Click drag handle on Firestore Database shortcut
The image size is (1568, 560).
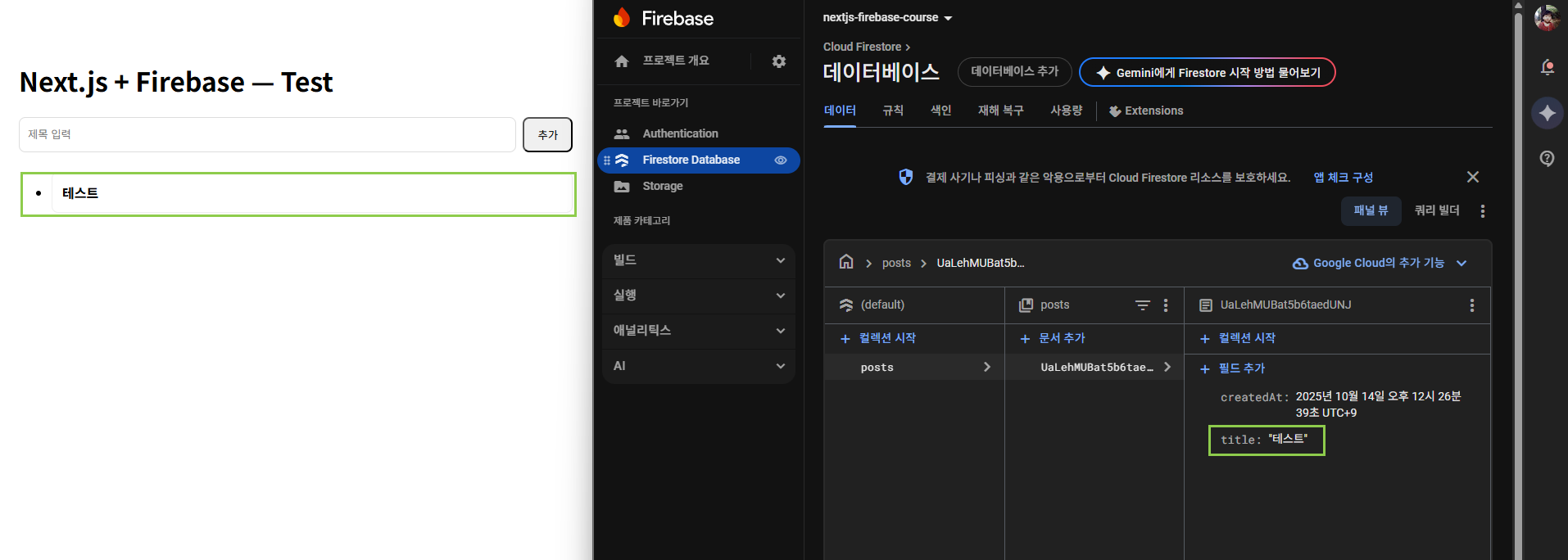click(607, 160)
